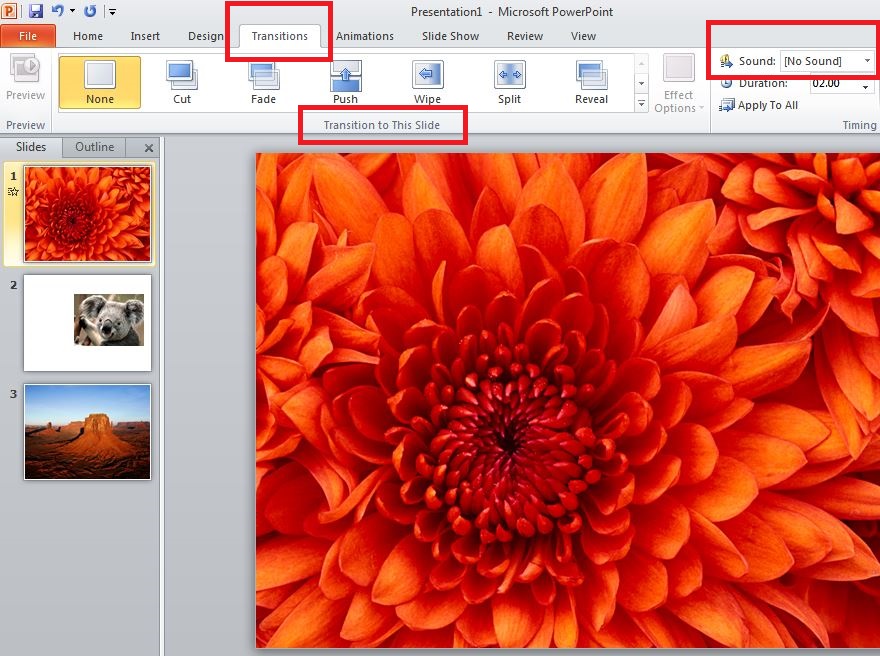Image resolution: width=880 pixels, height=656 pixels.
Task: Click the PowerPoint application icon
Action: [x=9, y=10]
